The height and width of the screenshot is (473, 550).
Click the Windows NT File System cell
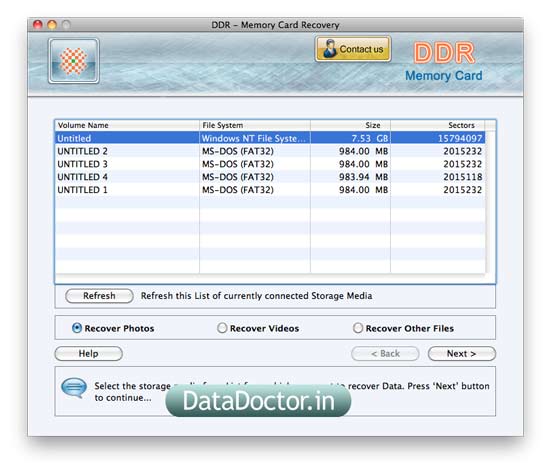pyautogui.click(x=254, y=138)
